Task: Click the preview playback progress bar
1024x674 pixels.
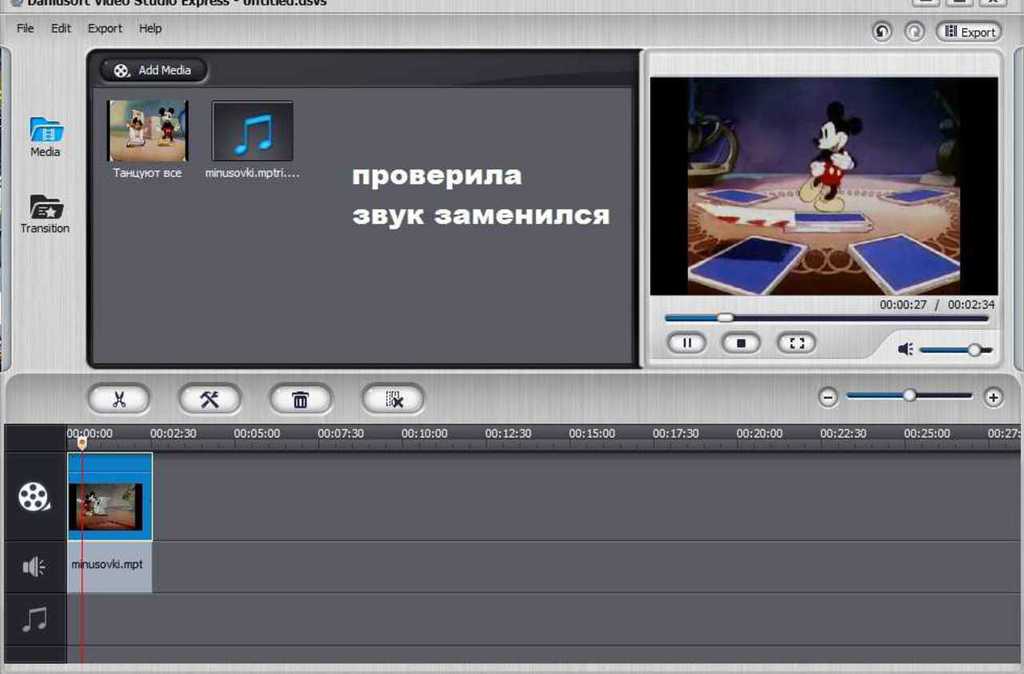Action: 826,318
